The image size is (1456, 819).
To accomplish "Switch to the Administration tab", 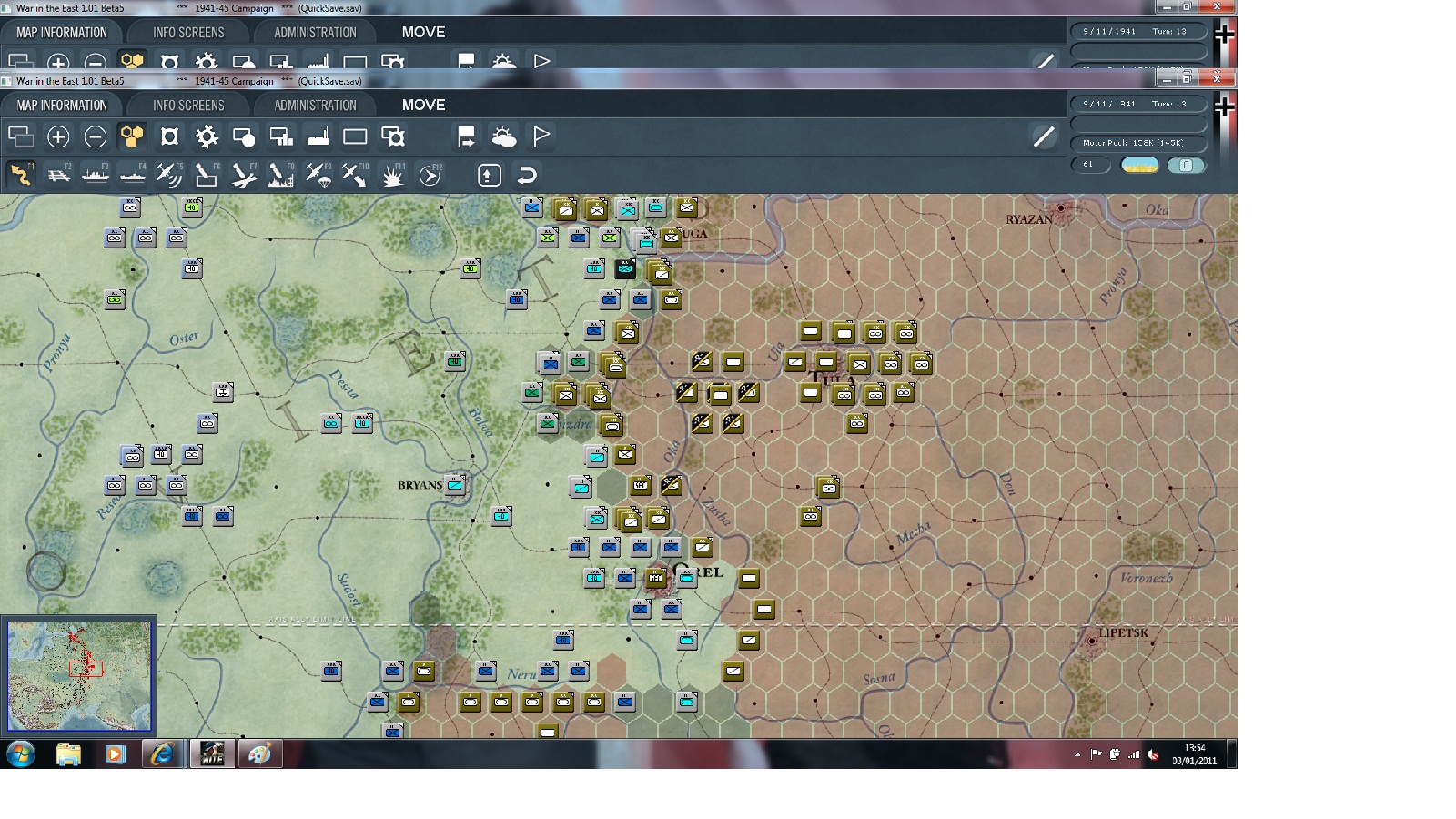I will pos(316,106).
